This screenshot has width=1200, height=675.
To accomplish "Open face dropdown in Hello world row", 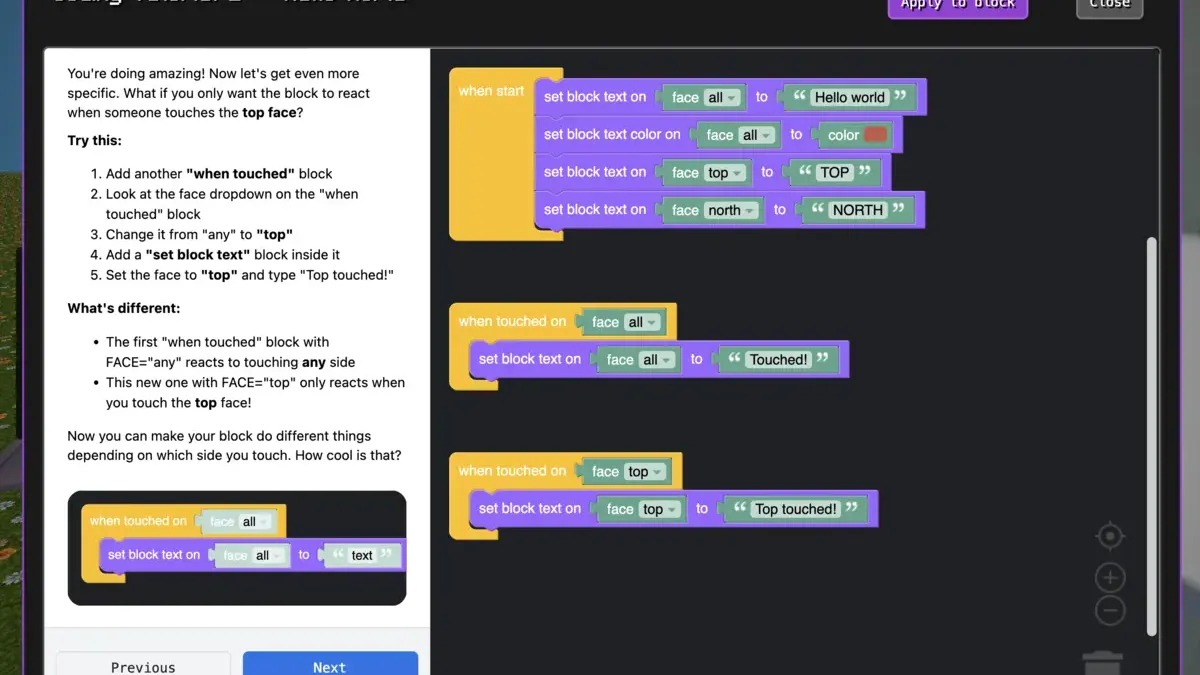I will [722, 98].
